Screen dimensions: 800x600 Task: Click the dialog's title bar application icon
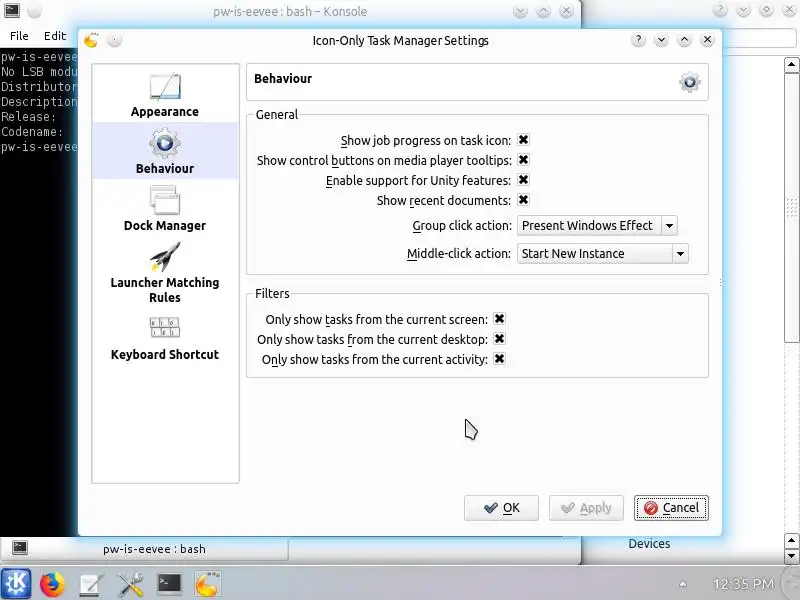tap(91, 40)
